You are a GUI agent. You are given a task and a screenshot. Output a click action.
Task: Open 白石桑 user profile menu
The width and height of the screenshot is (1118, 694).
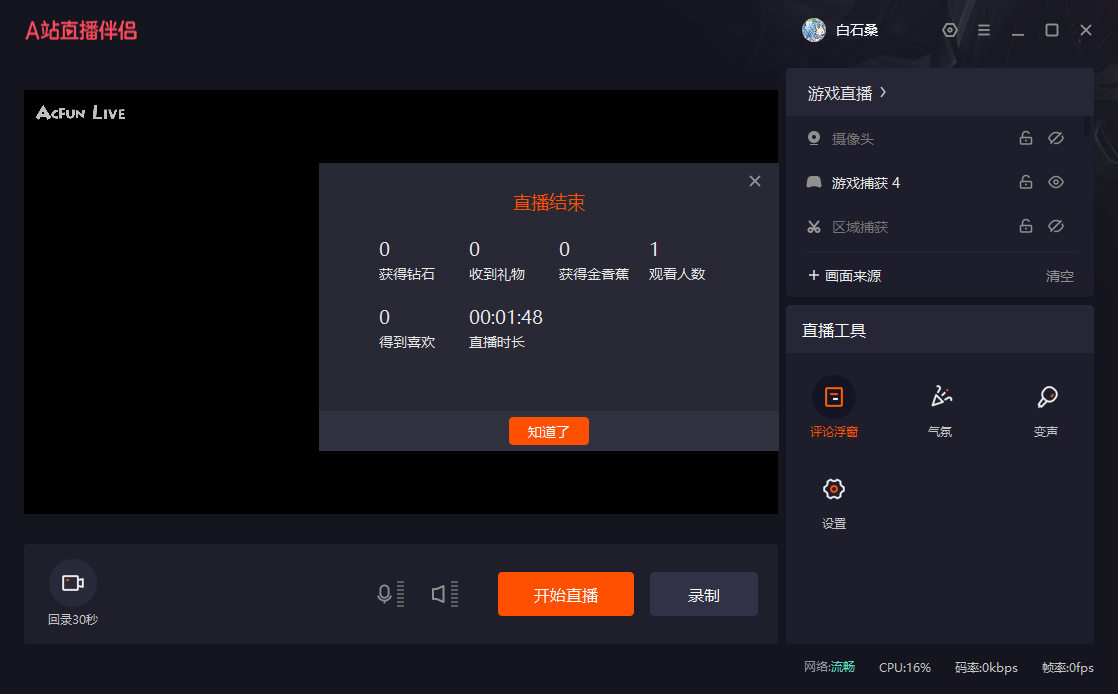click(x=841, y=30)
